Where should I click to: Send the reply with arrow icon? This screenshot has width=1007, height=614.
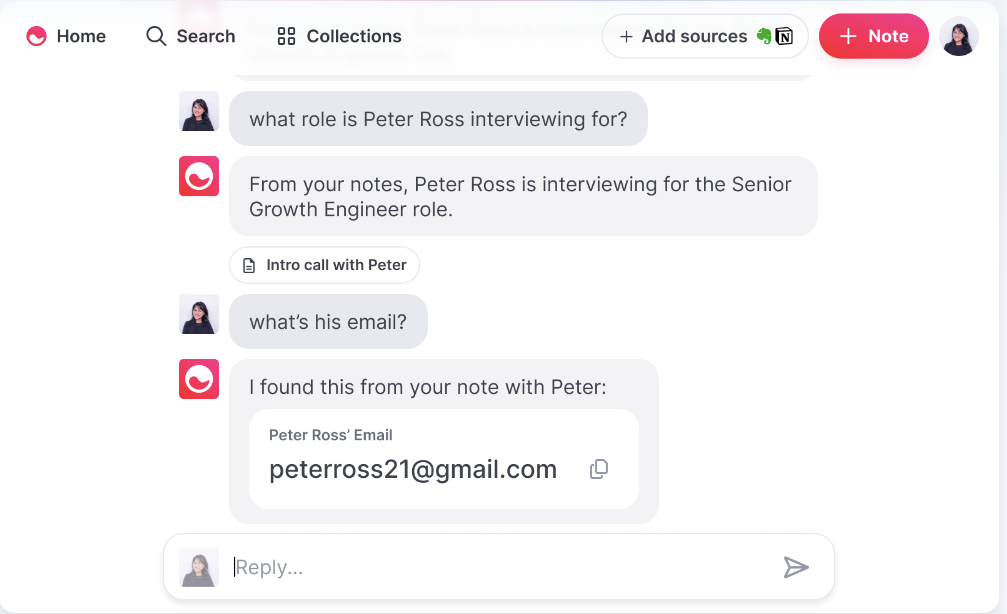pos(796,567)
